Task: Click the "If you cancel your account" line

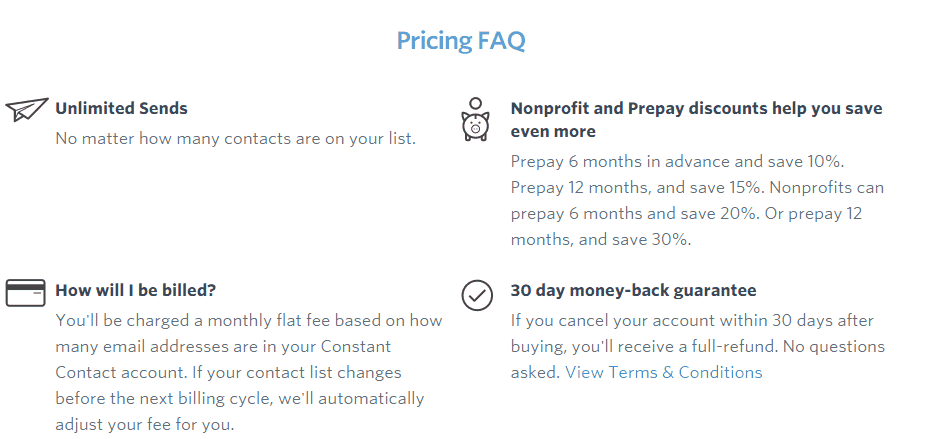Action: pos(692,320)
